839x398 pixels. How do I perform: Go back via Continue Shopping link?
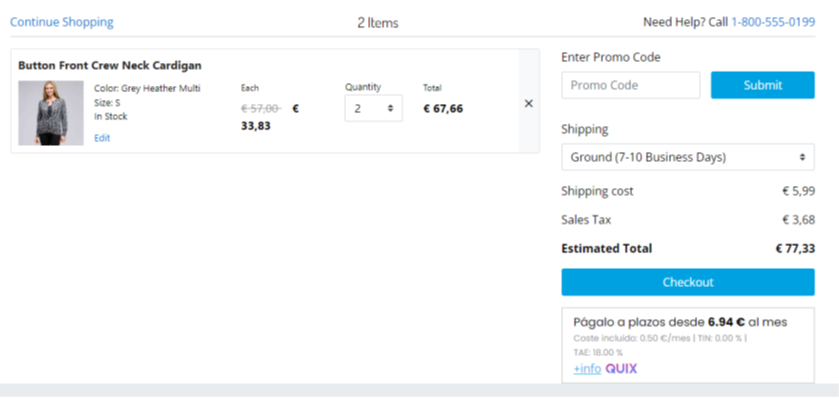click(62, 22)
